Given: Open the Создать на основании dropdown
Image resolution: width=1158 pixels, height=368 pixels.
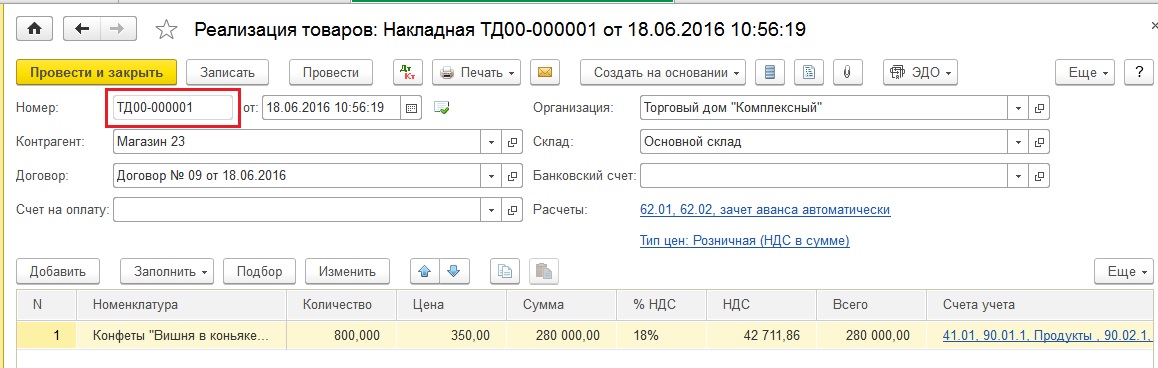Looking at the screenshot, I should coord(663,72).
